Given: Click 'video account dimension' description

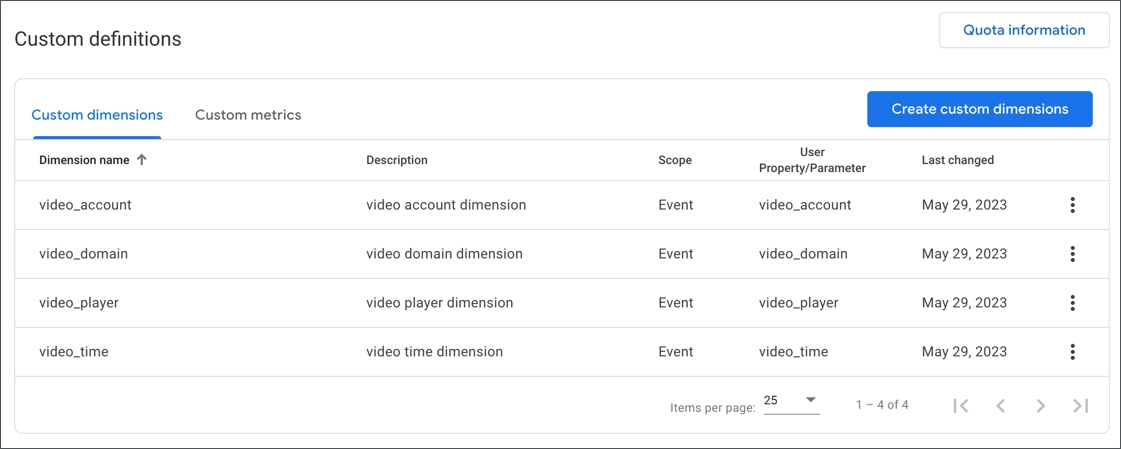Looking at the screenshot, I should click(446, 205).
